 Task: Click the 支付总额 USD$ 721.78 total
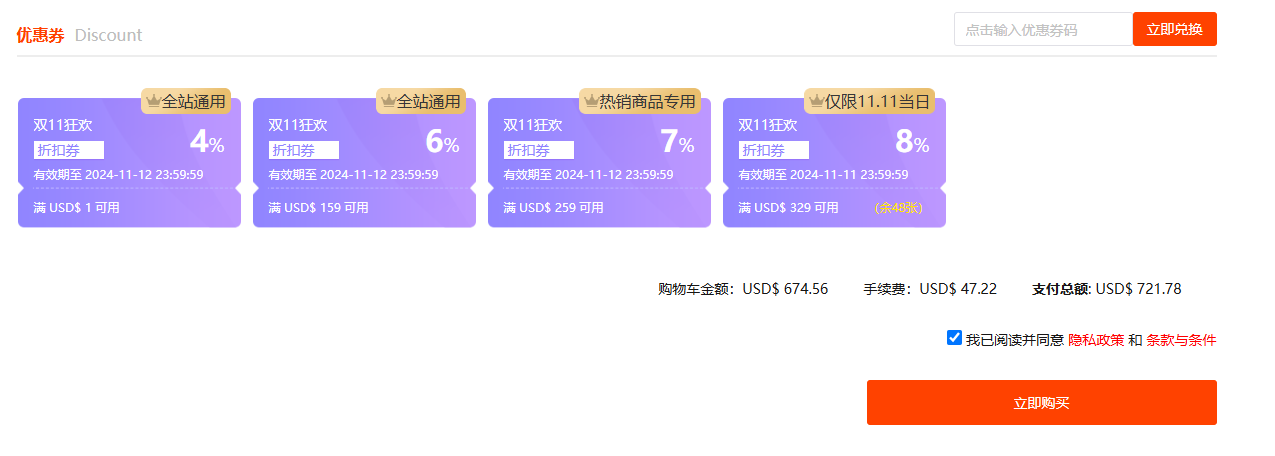pos(1106,289)
